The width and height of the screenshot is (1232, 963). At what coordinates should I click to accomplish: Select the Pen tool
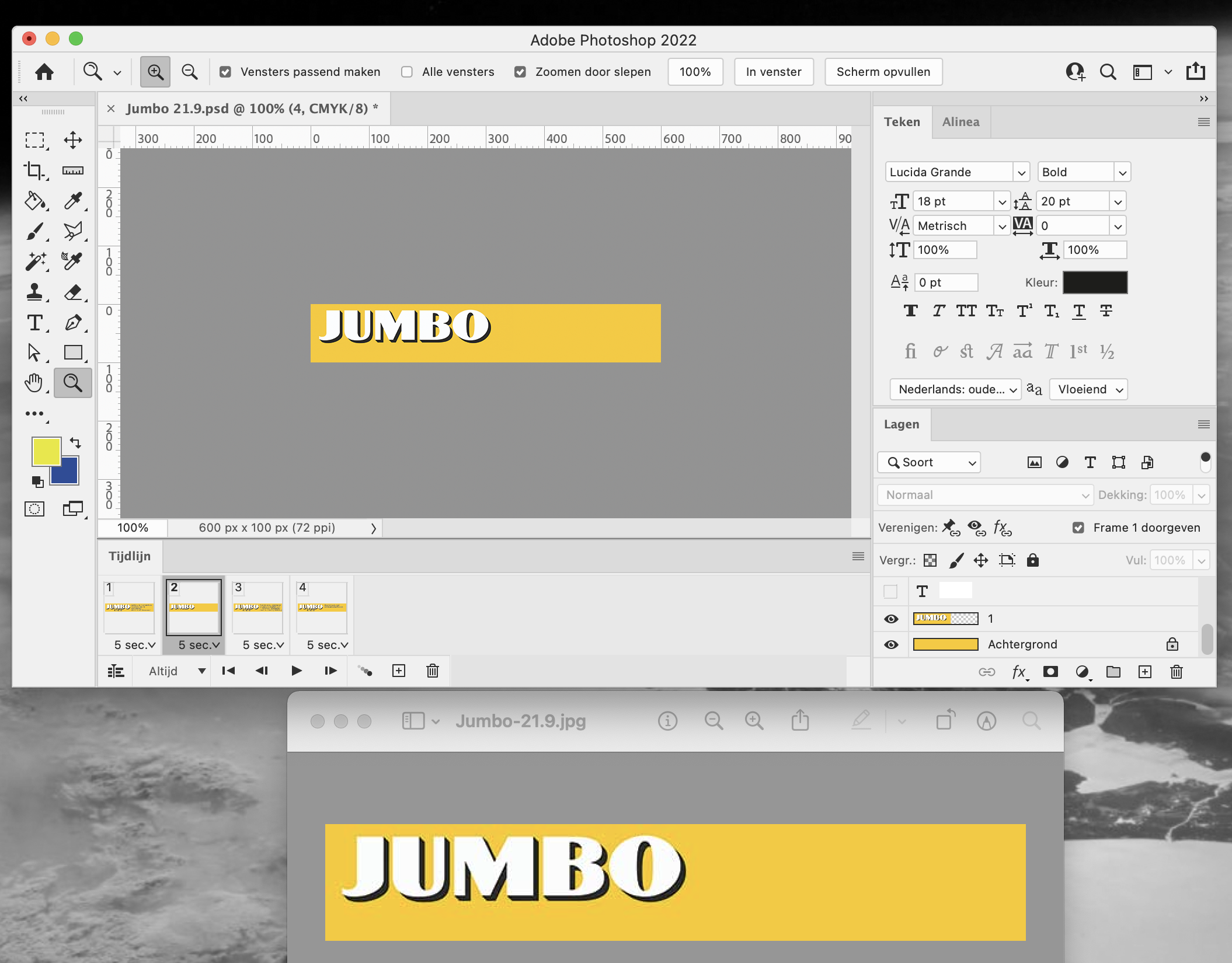click(73, 322)
